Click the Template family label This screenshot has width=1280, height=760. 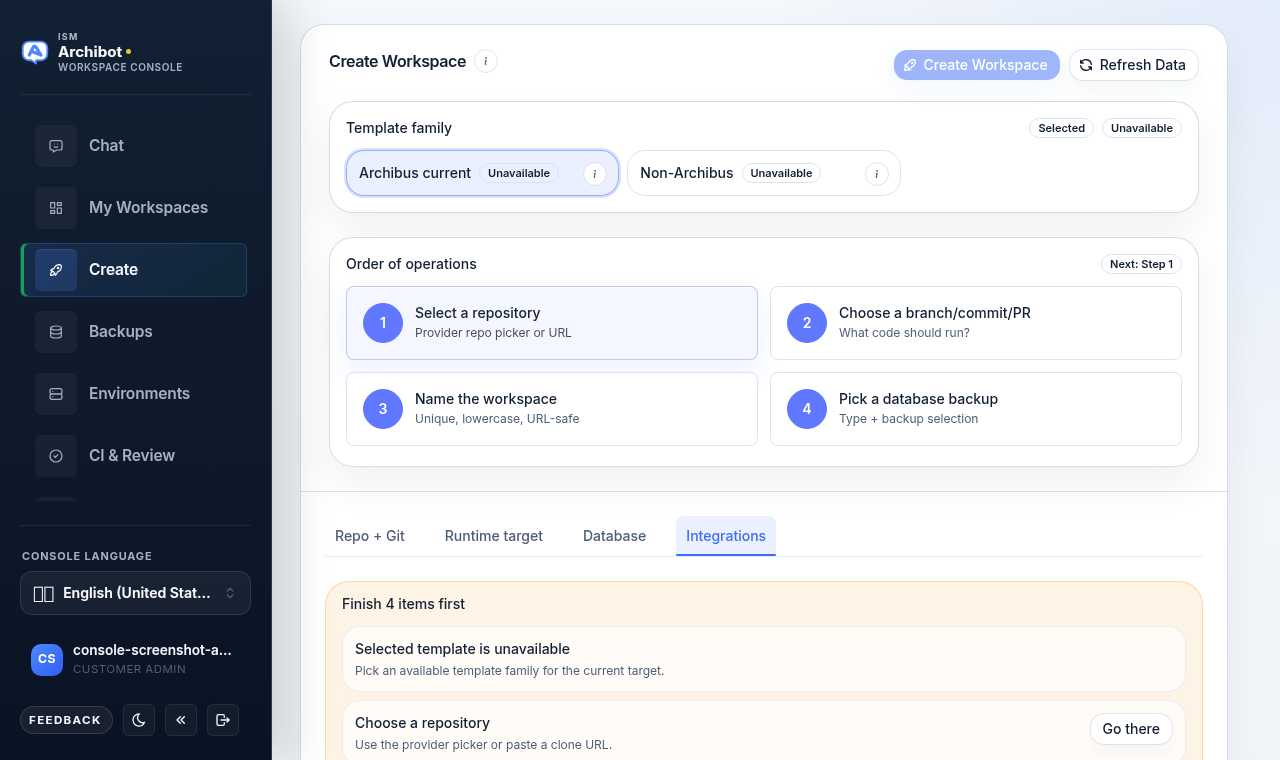tap(399, 128)
